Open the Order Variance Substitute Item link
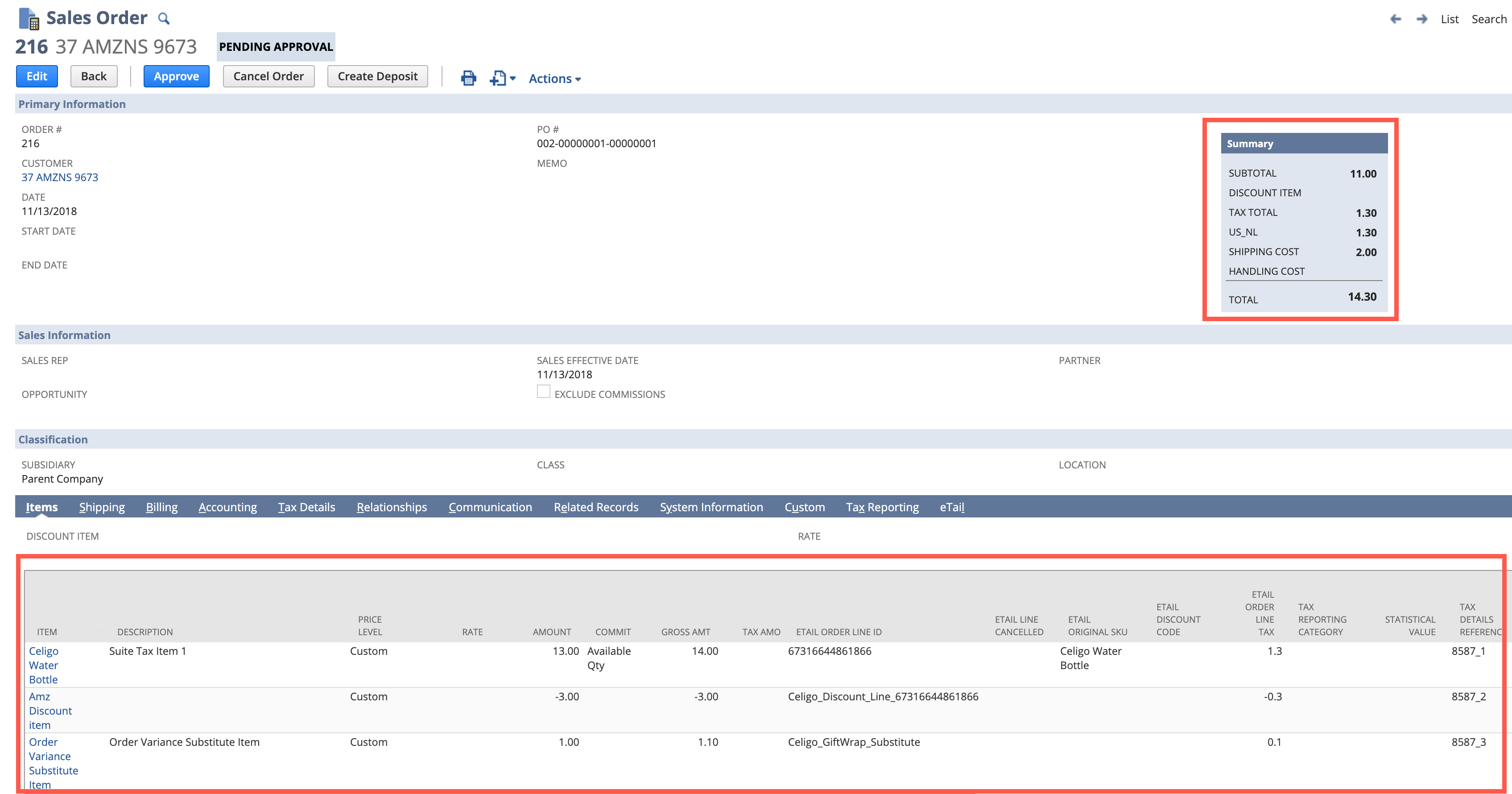The height and width of the screenshot is (794, 1512). tap(54, 763)
